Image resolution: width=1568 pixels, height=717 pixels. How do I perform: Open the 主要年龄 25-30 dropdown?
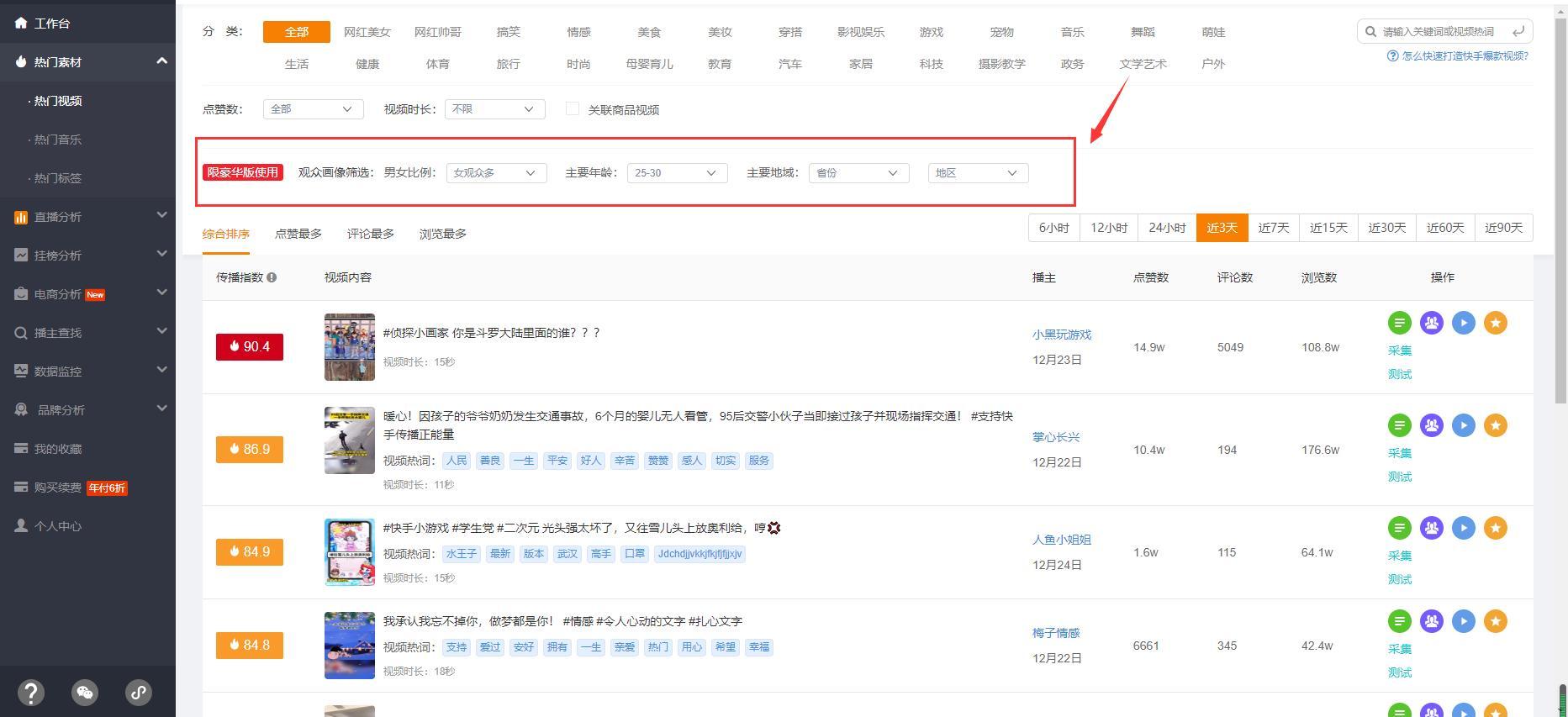[677, 173]
